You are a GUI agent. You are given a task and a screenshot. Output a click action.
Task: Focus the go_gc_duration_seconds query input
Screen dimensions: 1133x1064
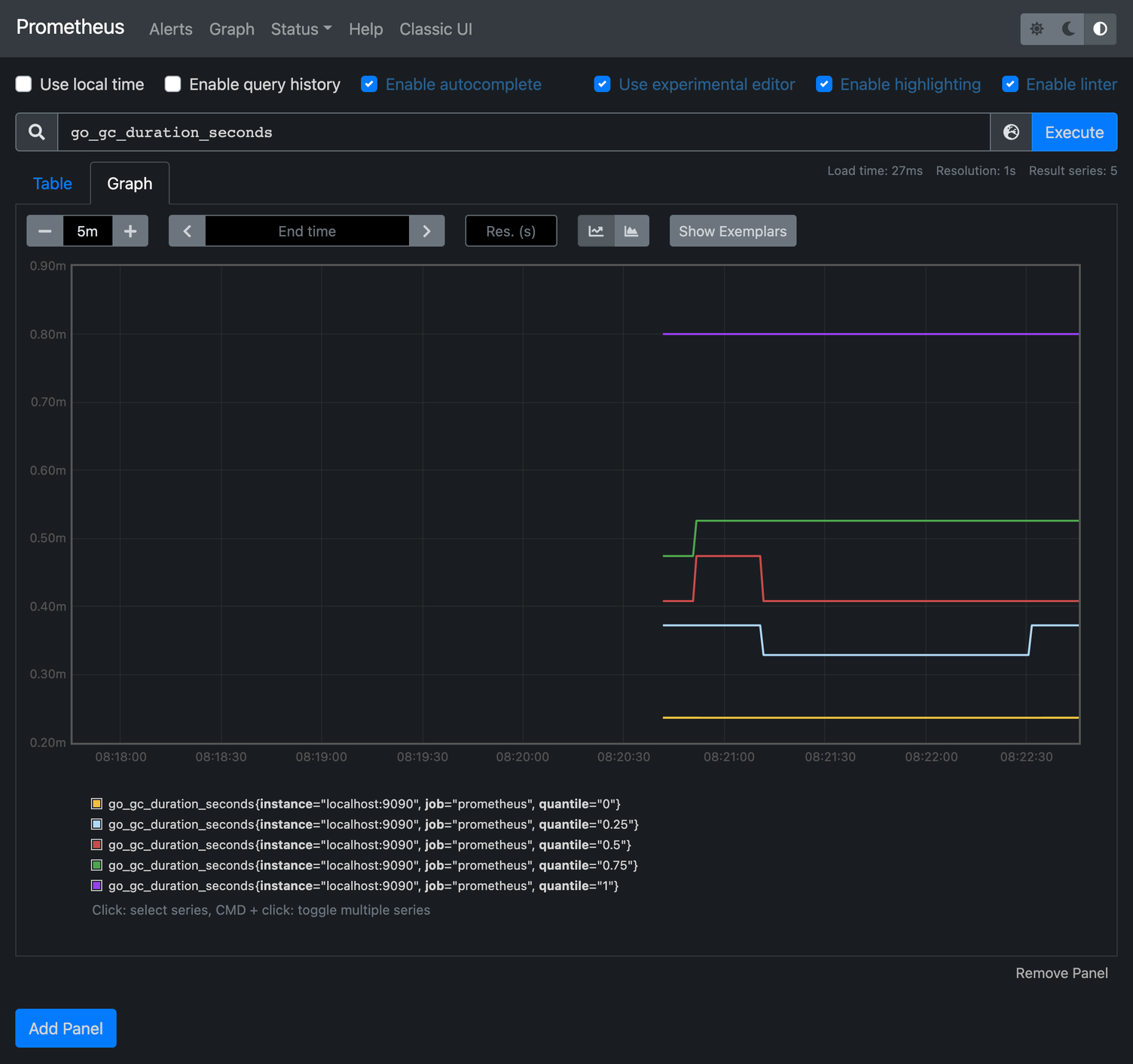(x=524, y=132)
